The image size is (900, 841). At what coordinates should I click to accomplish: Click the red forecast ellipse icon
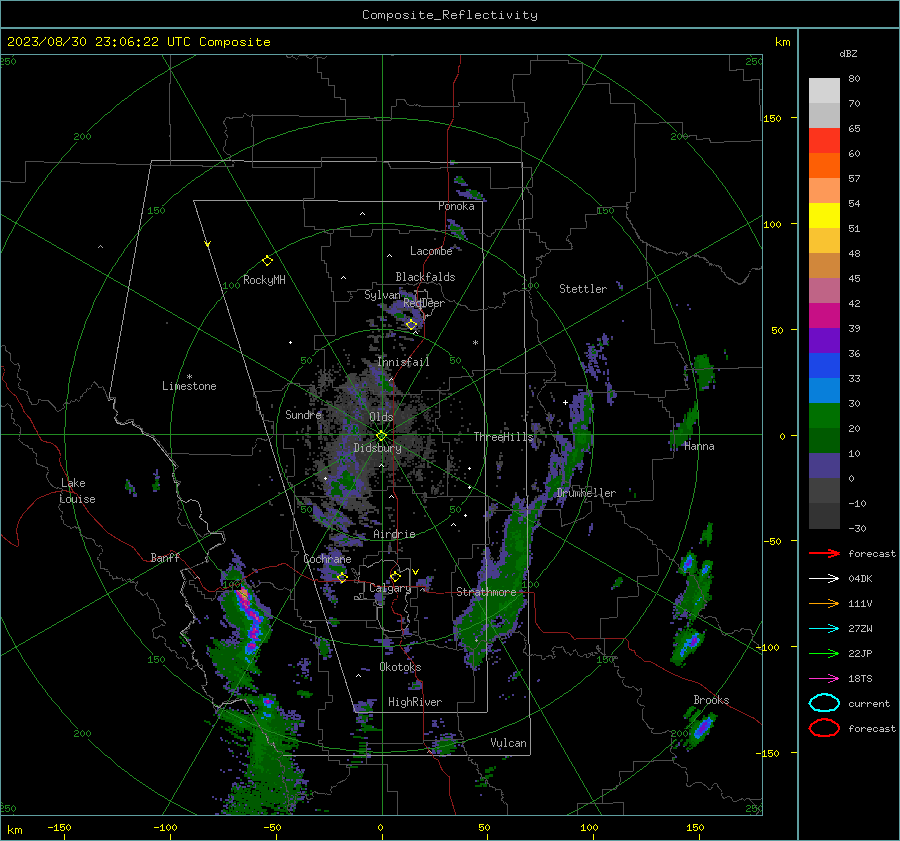pyautogui.click(x=824, y=728)
